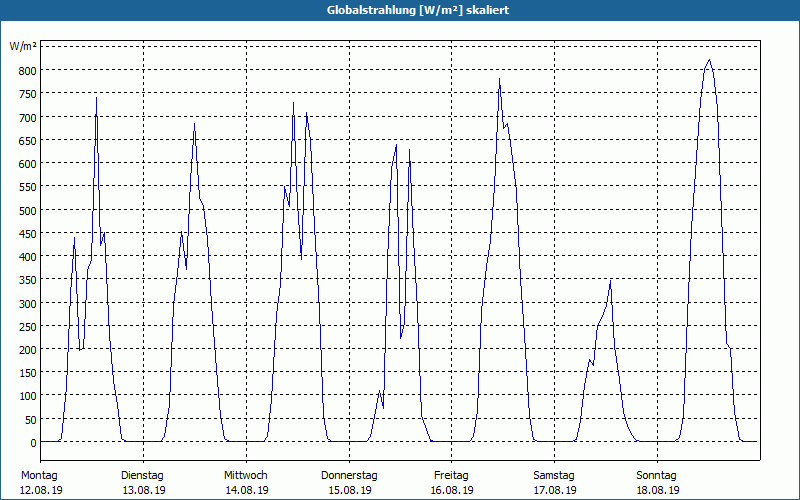Click the 0 y-axis value
Screen dimensions: 800x500
[x=34, y=443]
